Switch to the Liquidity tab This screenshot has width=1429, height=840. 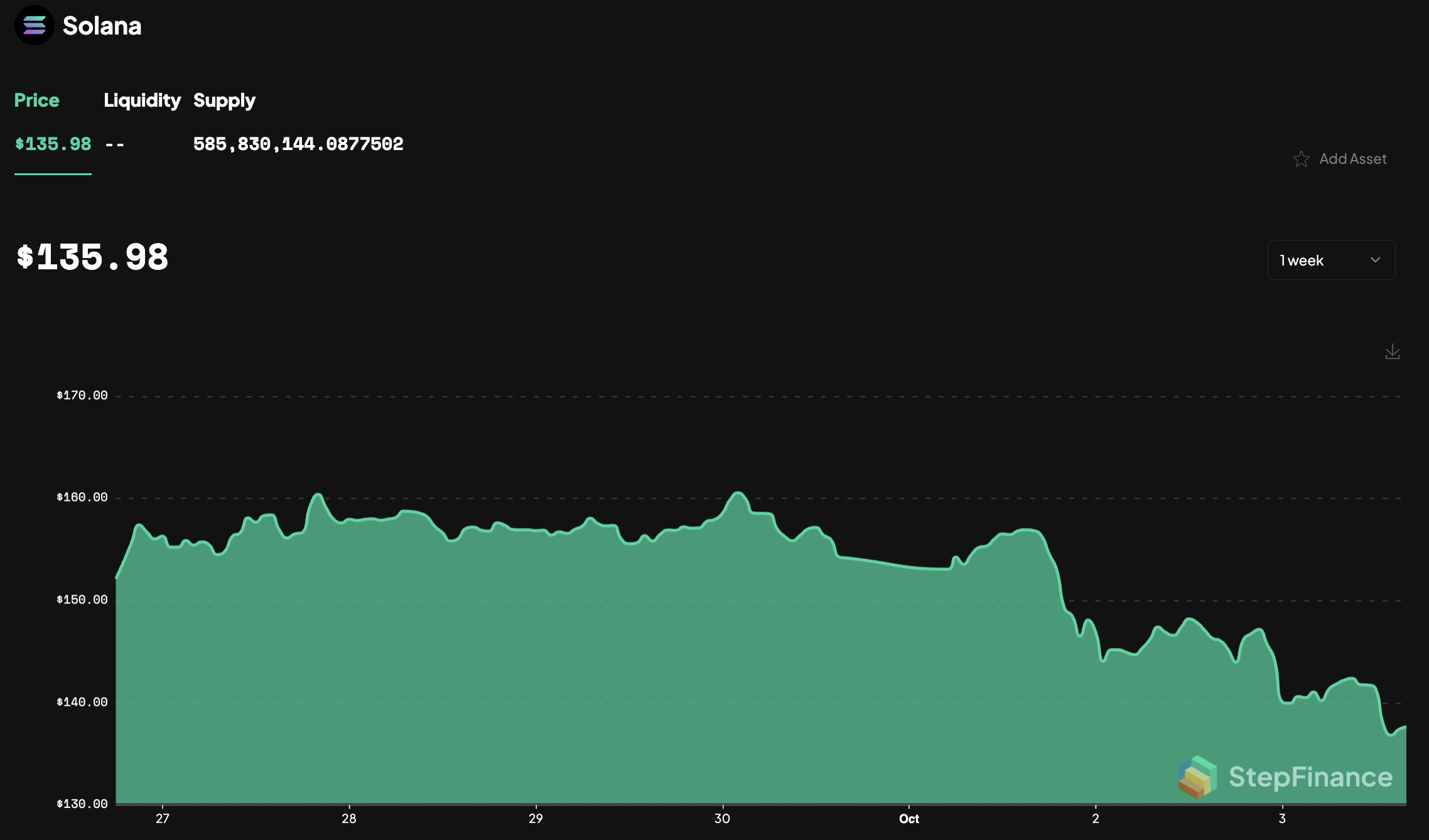[x=142, y=100]
